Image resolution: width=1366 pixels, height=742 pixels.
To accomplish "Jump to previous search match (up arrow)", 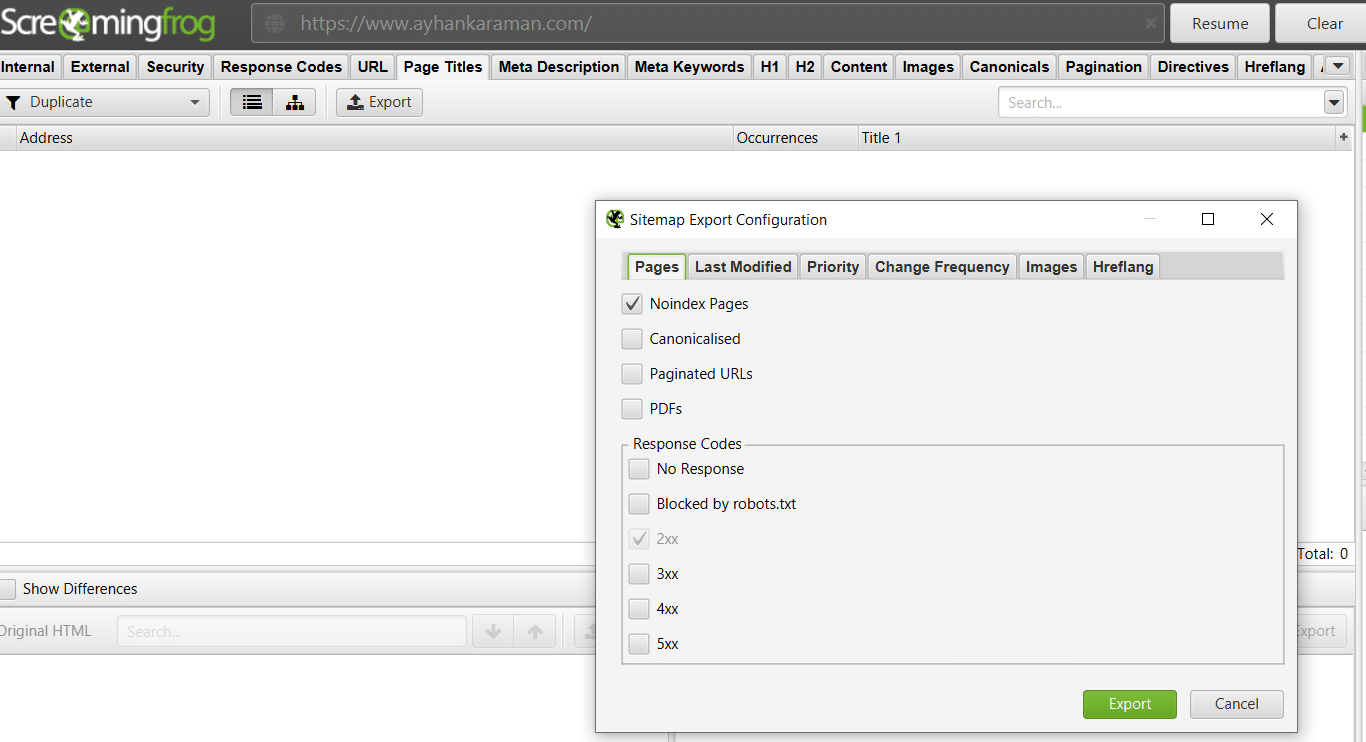I will coord(535,631).
